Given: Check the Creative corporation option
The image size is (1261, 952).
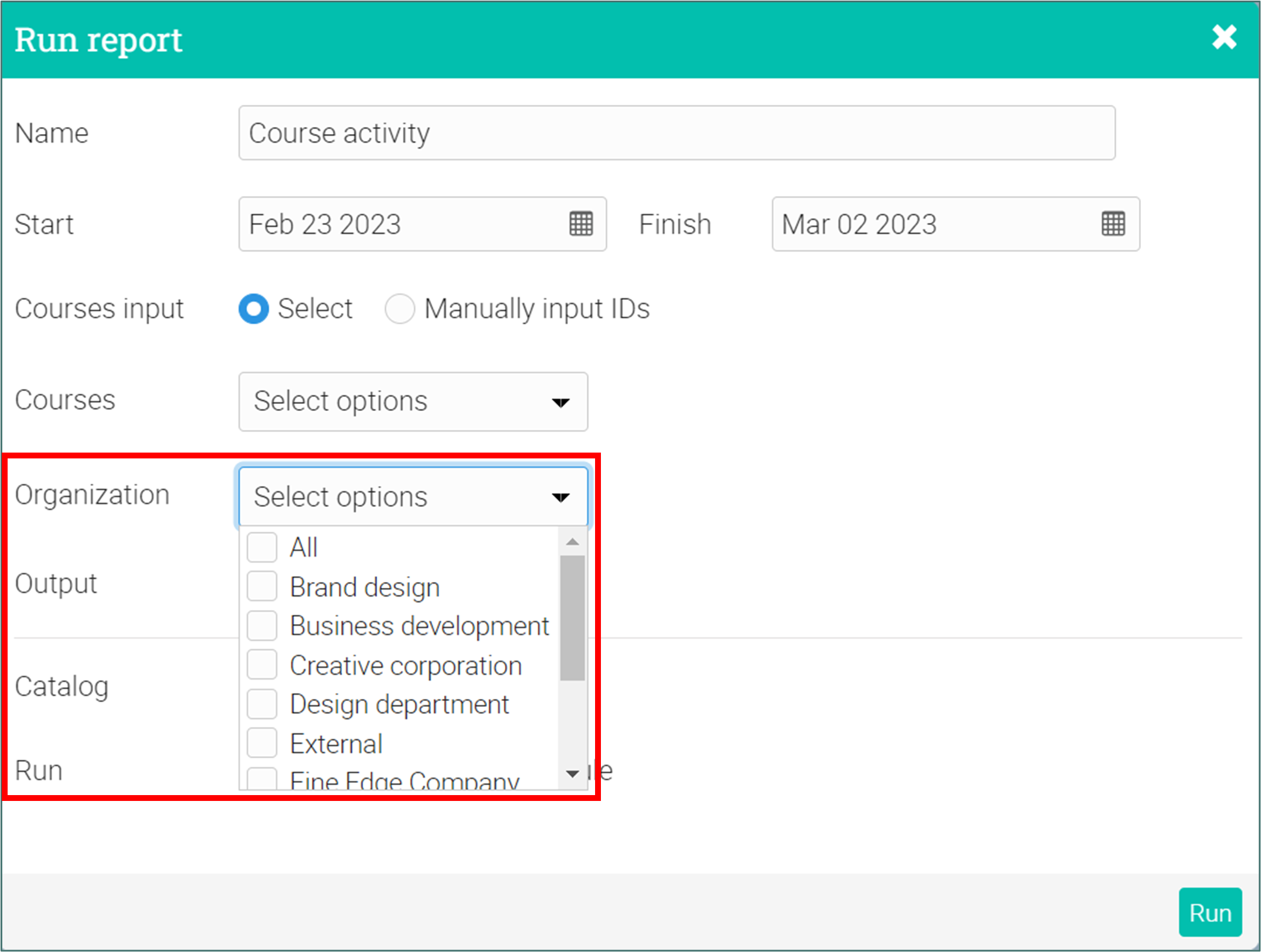Looking at the screenshot, I should click(x=262, y=665).
